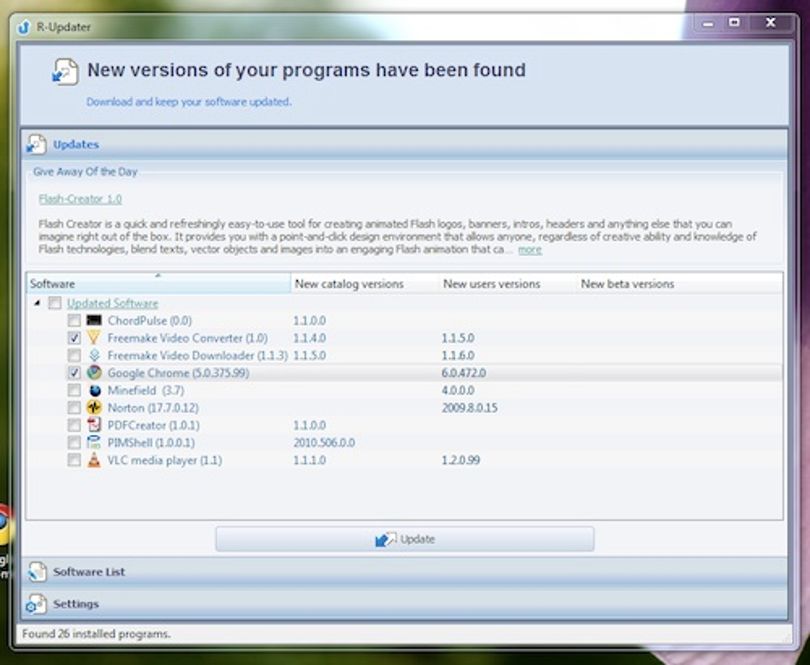Click the Norton program icon

pos(94,407)
